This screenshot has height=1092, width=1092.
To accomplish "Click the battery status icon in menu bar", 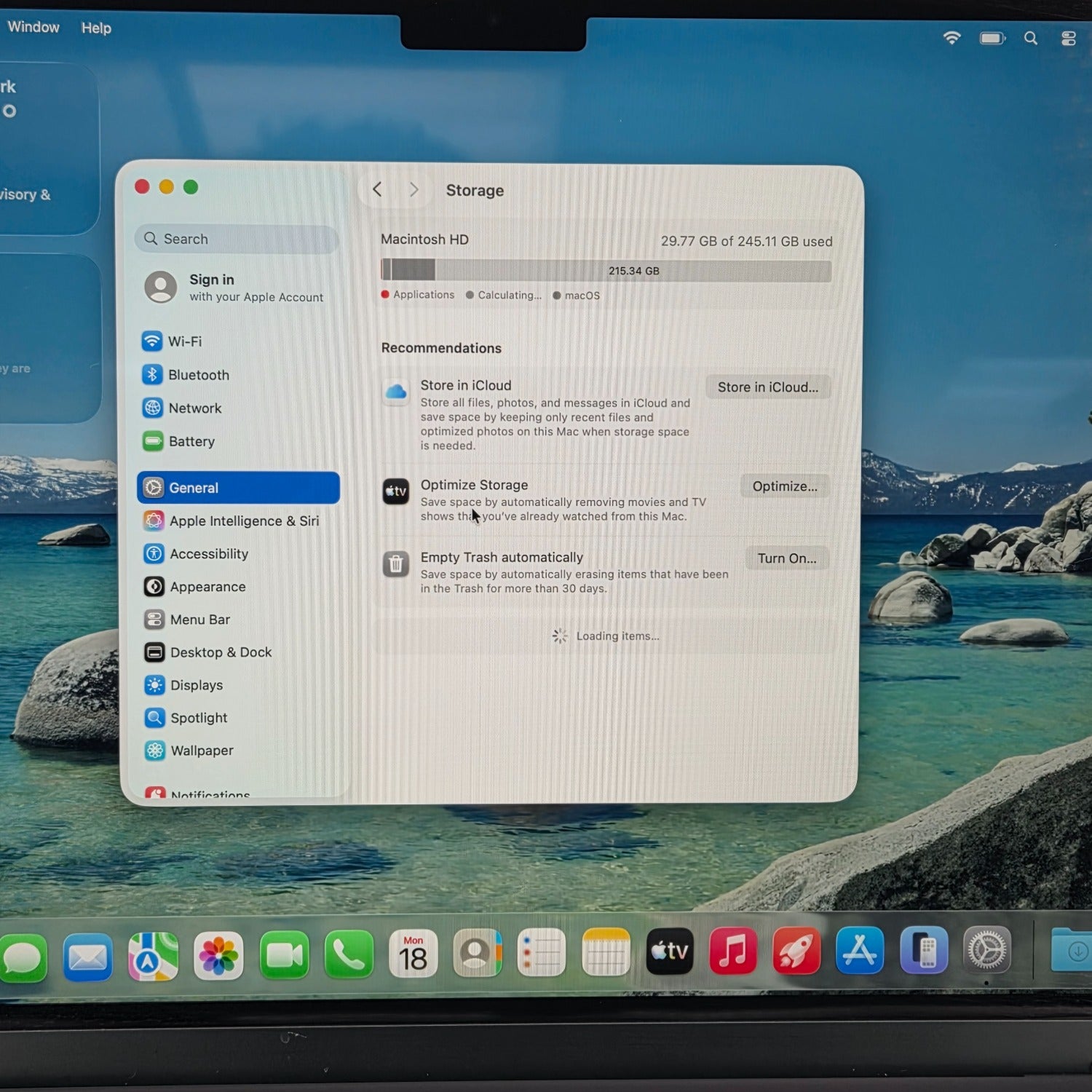I will 992,38.
